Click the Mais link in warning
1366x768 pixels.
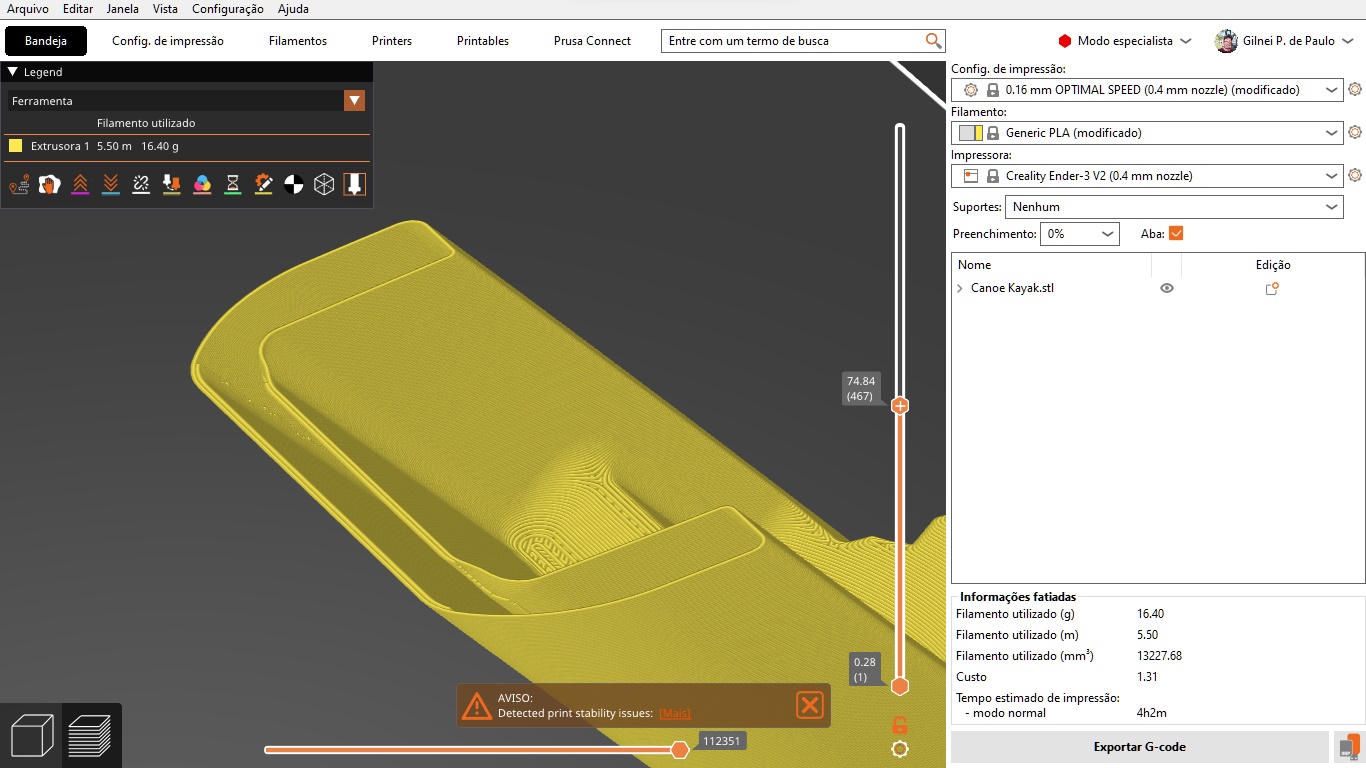675,713
